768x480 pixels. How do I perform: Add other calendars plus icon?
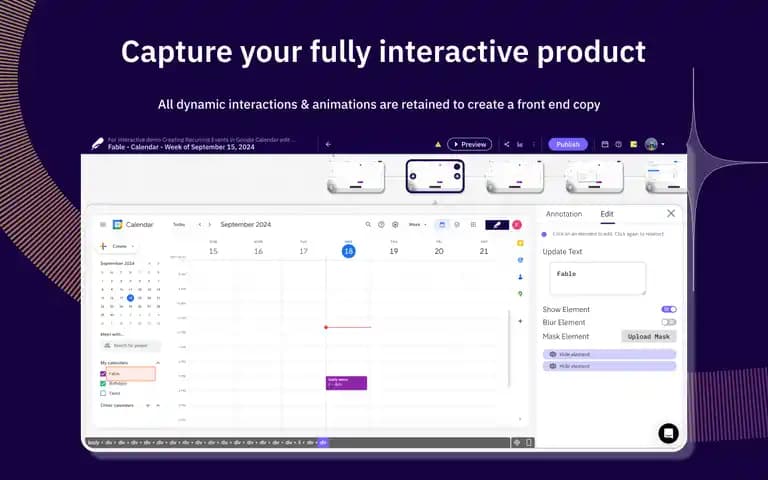(148, 405)
